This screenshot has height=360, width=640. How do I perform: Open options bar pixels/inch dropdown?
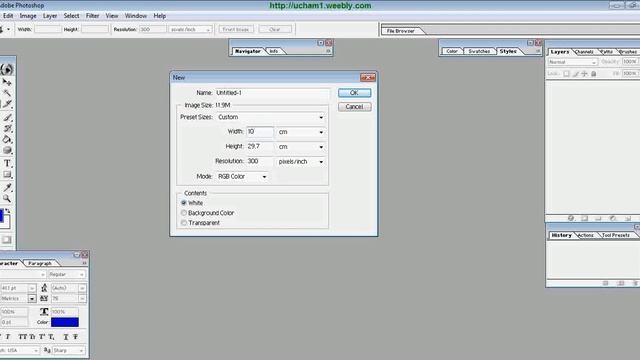[191, 29]
